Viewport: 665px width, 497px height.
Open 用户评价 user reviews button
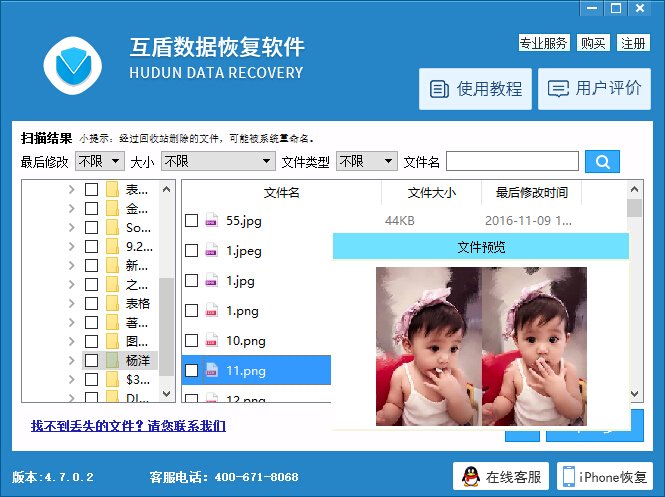(x=594, y=89)
